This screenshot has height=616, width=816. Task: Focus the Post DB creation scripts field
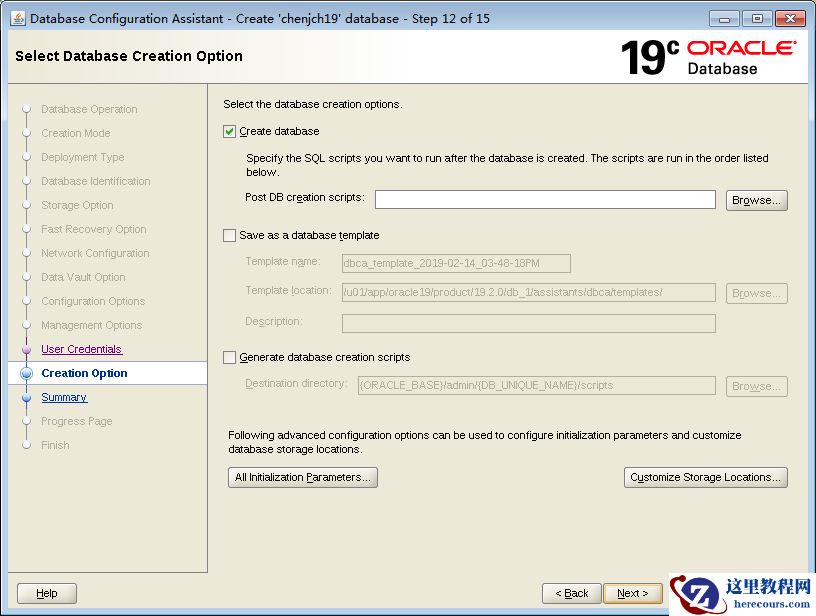tap(545, 200)
